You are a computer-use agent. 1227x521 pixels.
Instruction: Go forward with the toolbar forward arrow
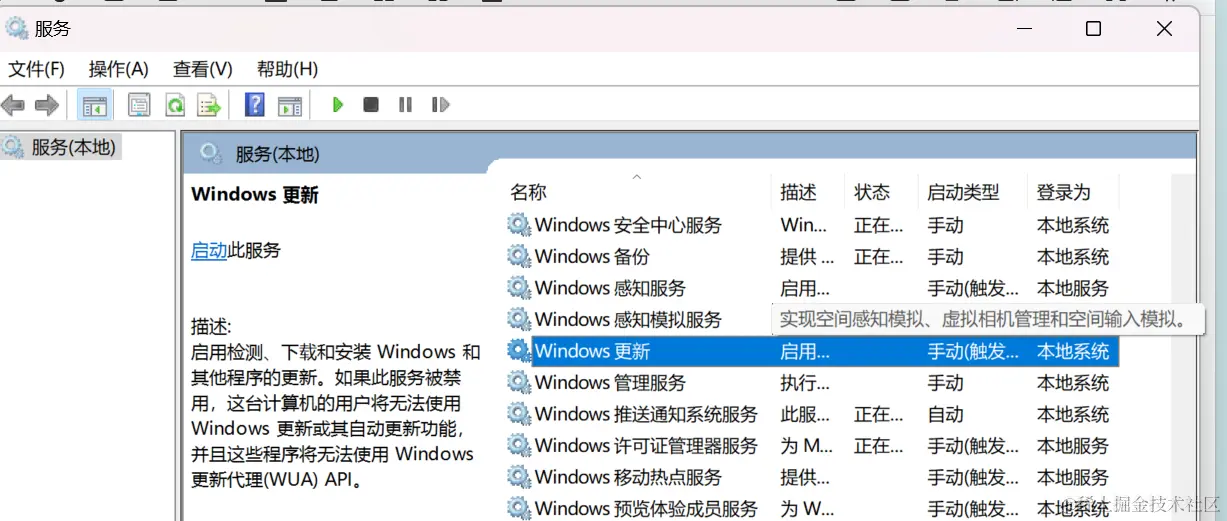coord(46,104)
